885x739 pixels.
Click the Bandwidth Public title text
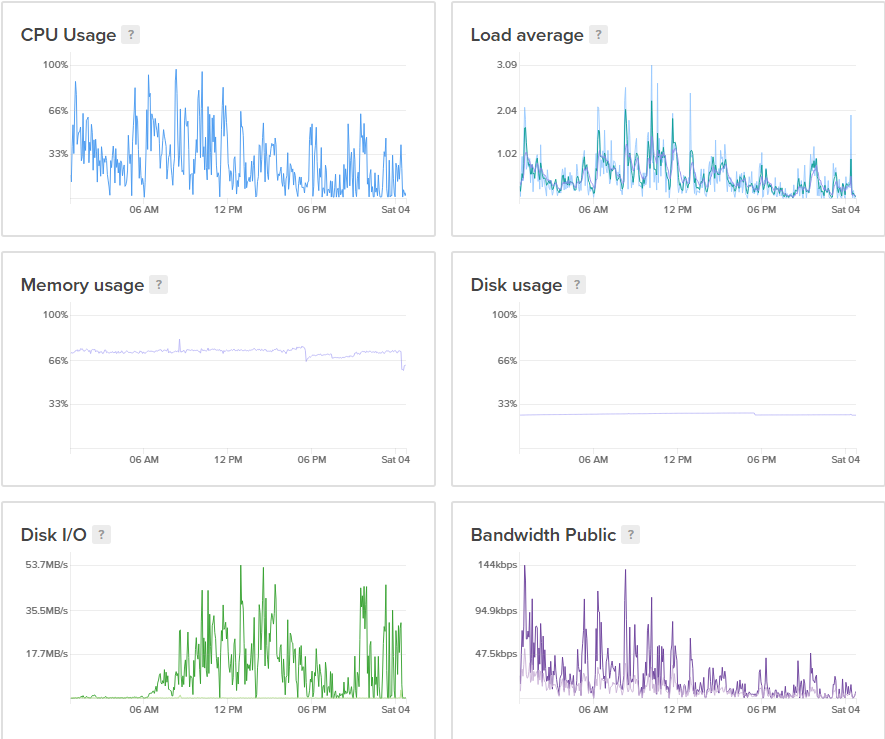[543, 535]
